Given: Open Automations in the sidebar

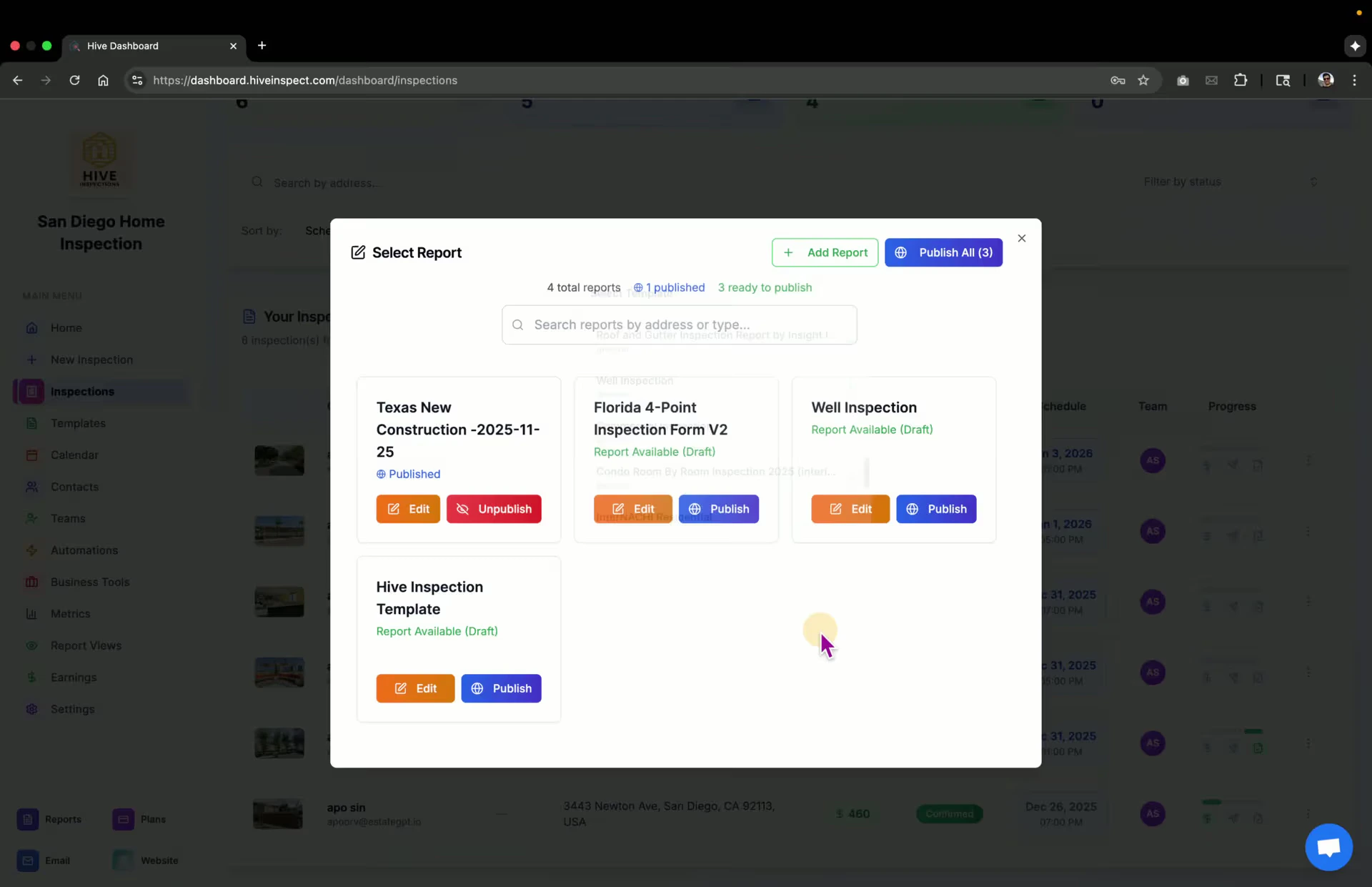Looking at the screenshot, I should (84, 550).
